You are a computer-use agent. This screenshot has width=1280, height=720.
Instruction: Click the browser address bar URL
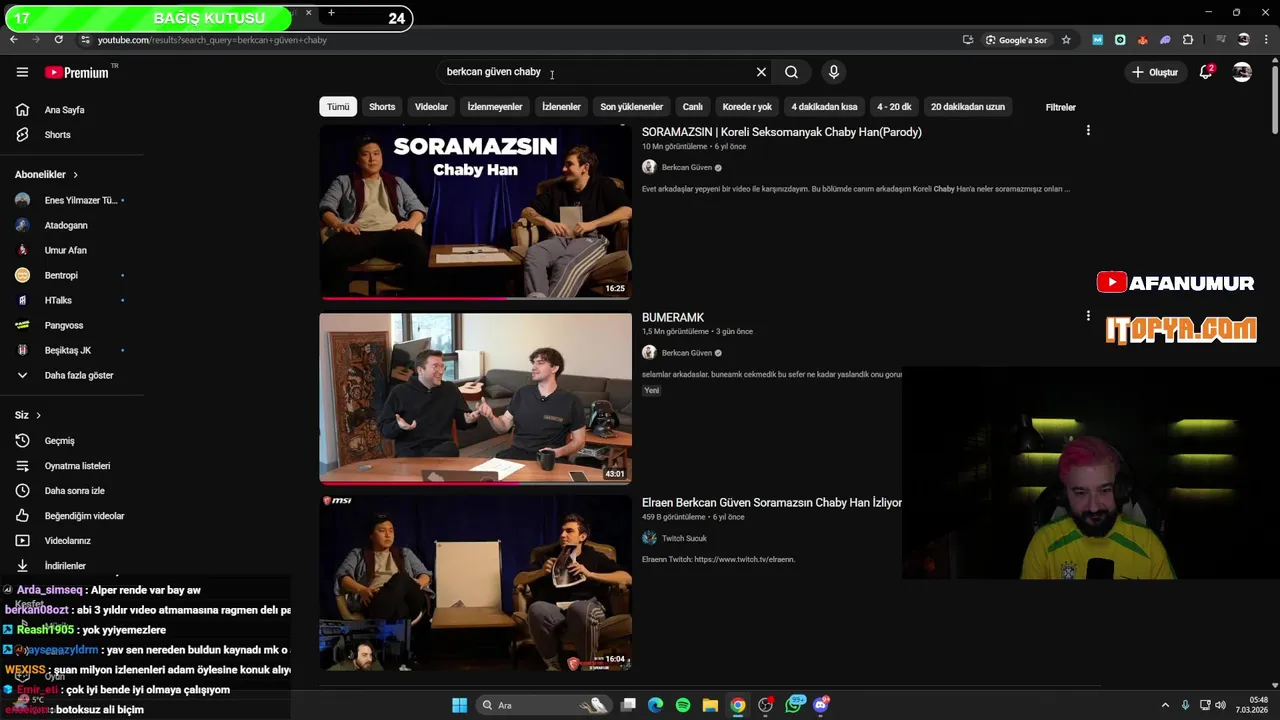click(x=212, y=40)
